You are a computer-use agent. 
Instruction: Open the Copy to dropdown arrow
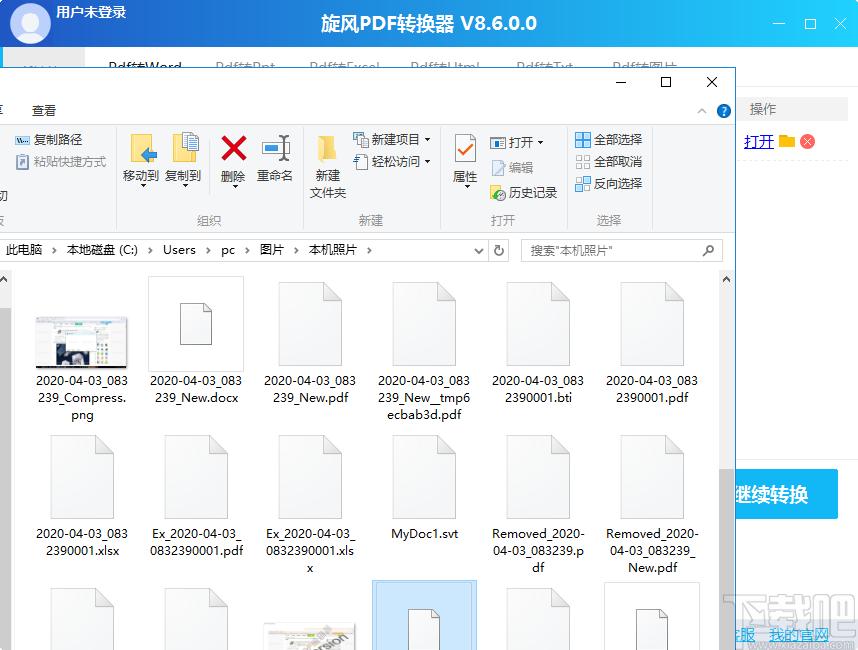click(185, 186)
